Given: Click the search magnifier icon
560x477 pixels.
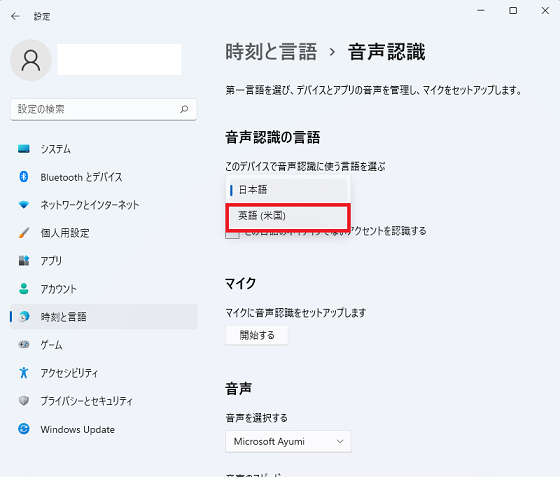Looking at the screenshot, I should 184,109.
